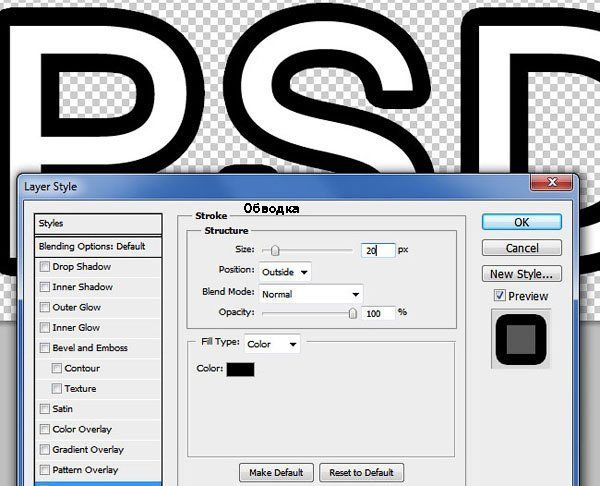Tick the Inner Glow checkbox
Viewport: 600px width, 486px height.
(45, 328)
